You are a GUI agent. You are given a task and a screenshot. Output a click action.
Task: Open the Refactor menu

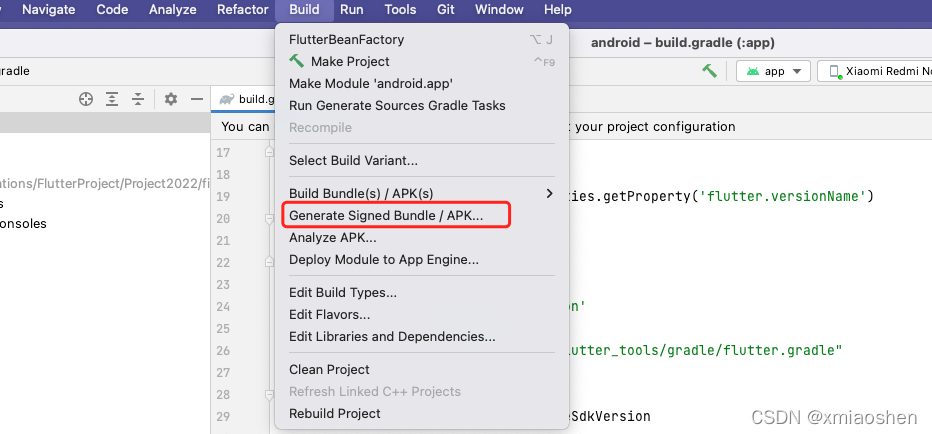[x=243, y=10]
